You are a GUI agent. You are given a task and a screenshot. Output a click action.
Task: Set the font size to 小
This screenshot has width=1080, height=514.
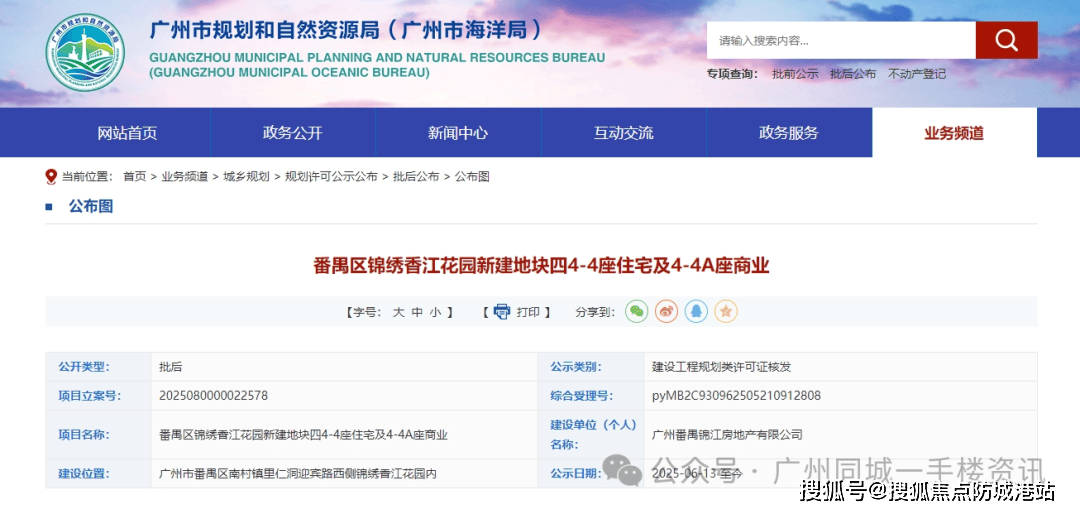click(x=435, y=312)
